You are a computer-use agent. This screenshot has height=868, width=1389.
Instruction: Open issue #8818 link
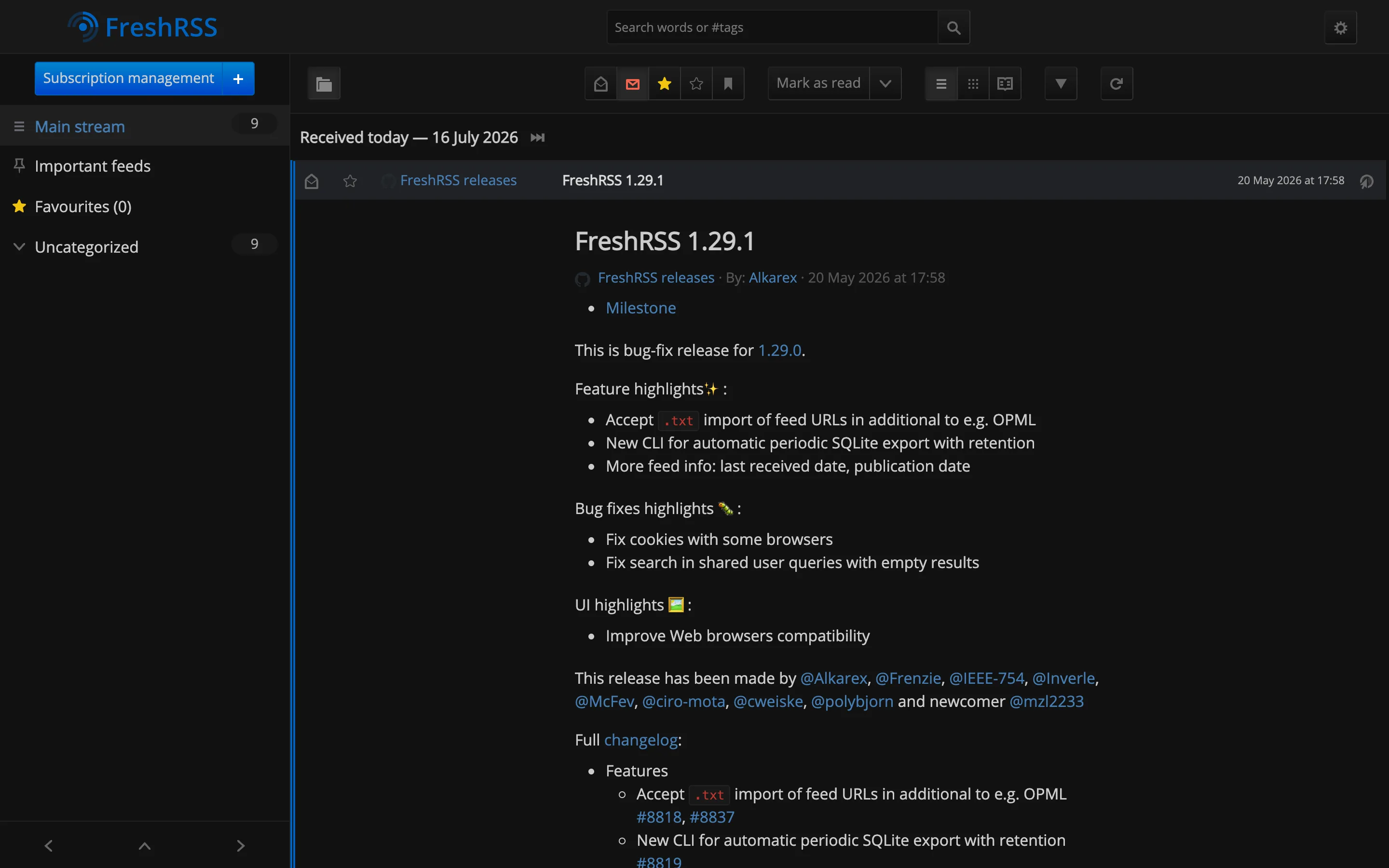coord(659,817)
